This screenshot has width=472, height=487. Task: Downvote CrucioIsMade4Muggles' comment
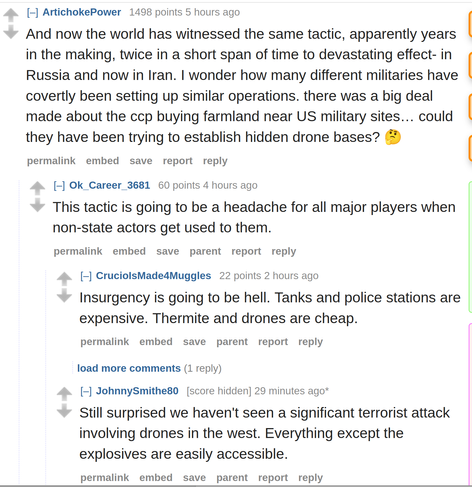coord(64,295)
